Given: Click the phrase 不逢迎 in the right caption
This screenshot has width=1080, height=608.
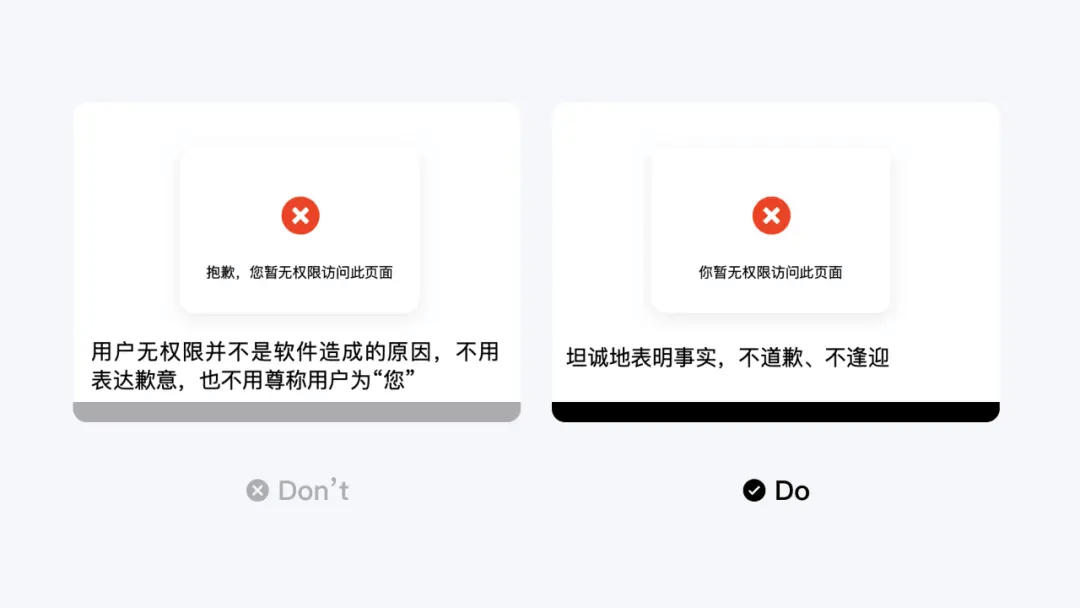Looking at the screenshot, I should click(857, 358).
